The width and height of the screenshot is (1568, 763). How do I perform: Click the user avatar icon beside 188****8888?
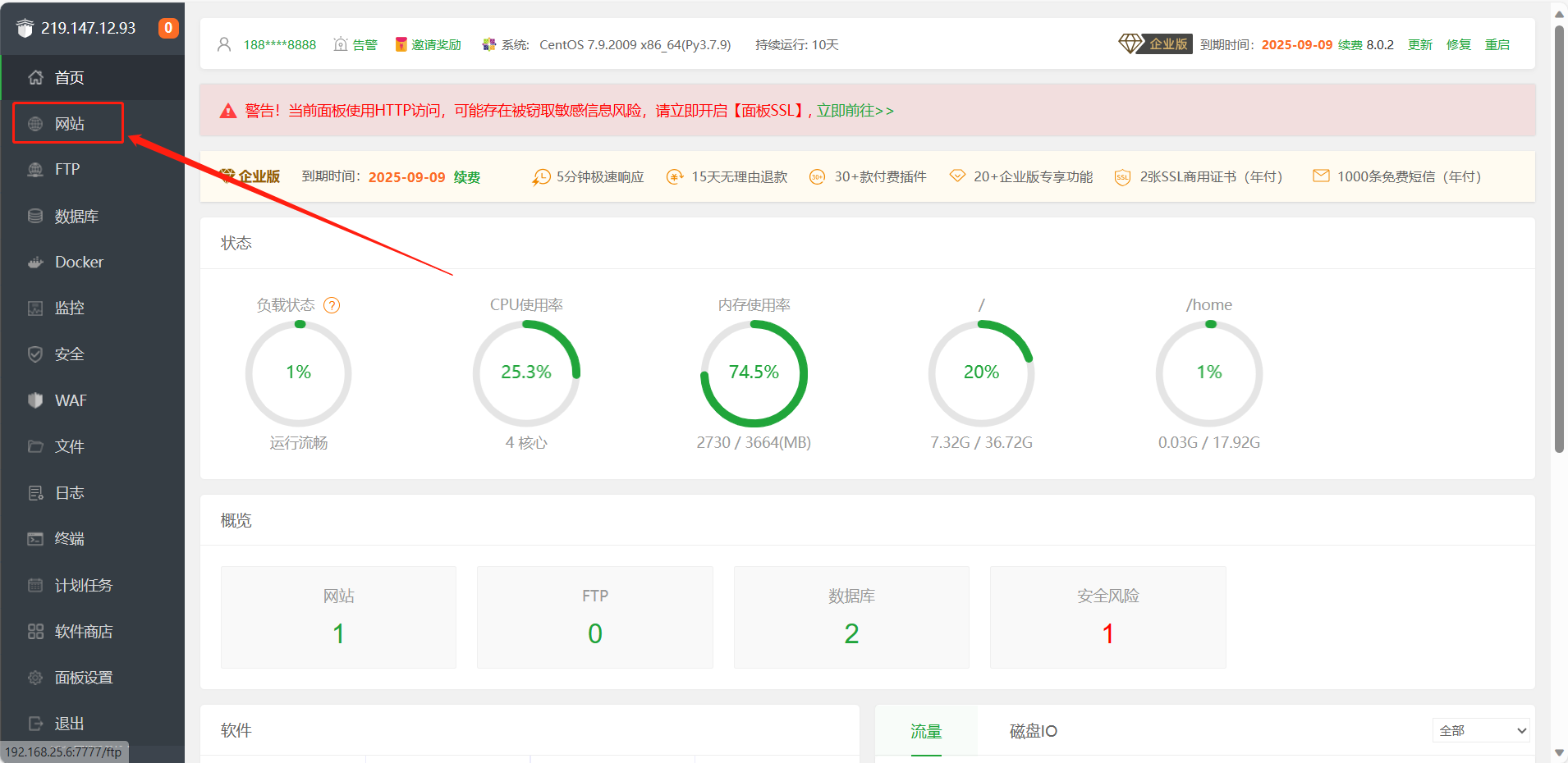224,44
